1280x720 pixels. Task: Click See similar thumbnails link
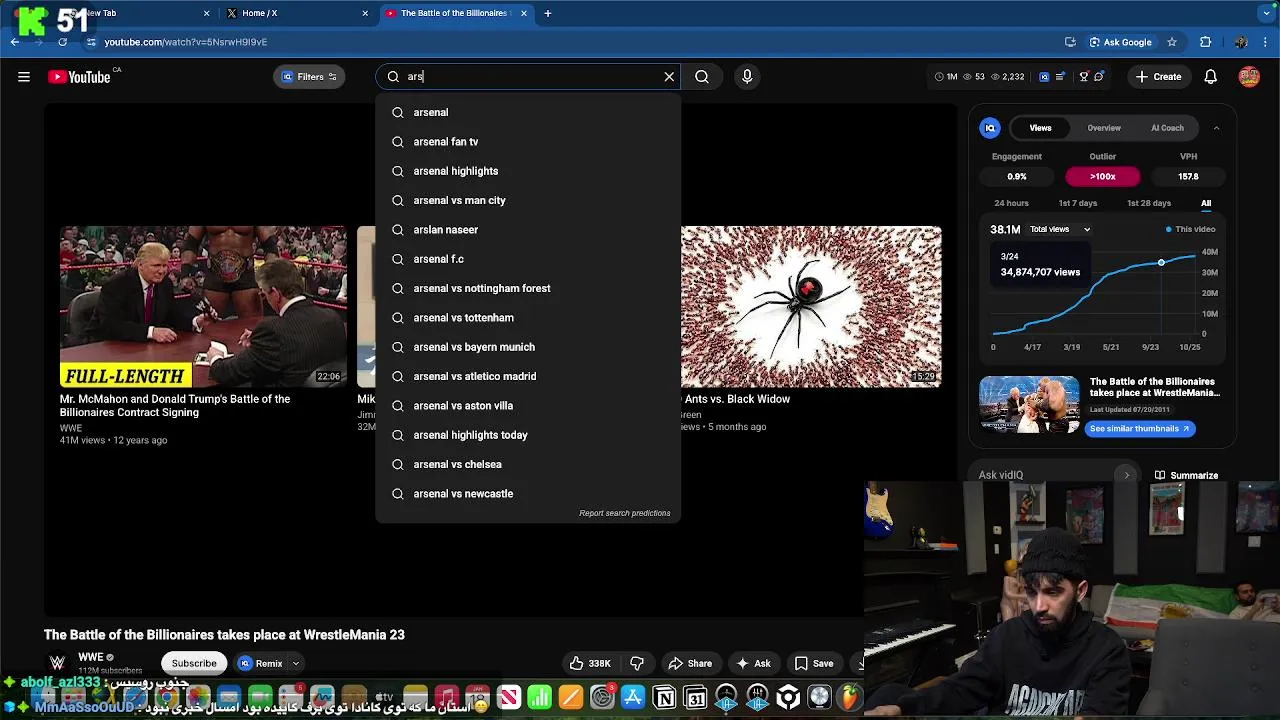click(x=1140, y=428)
